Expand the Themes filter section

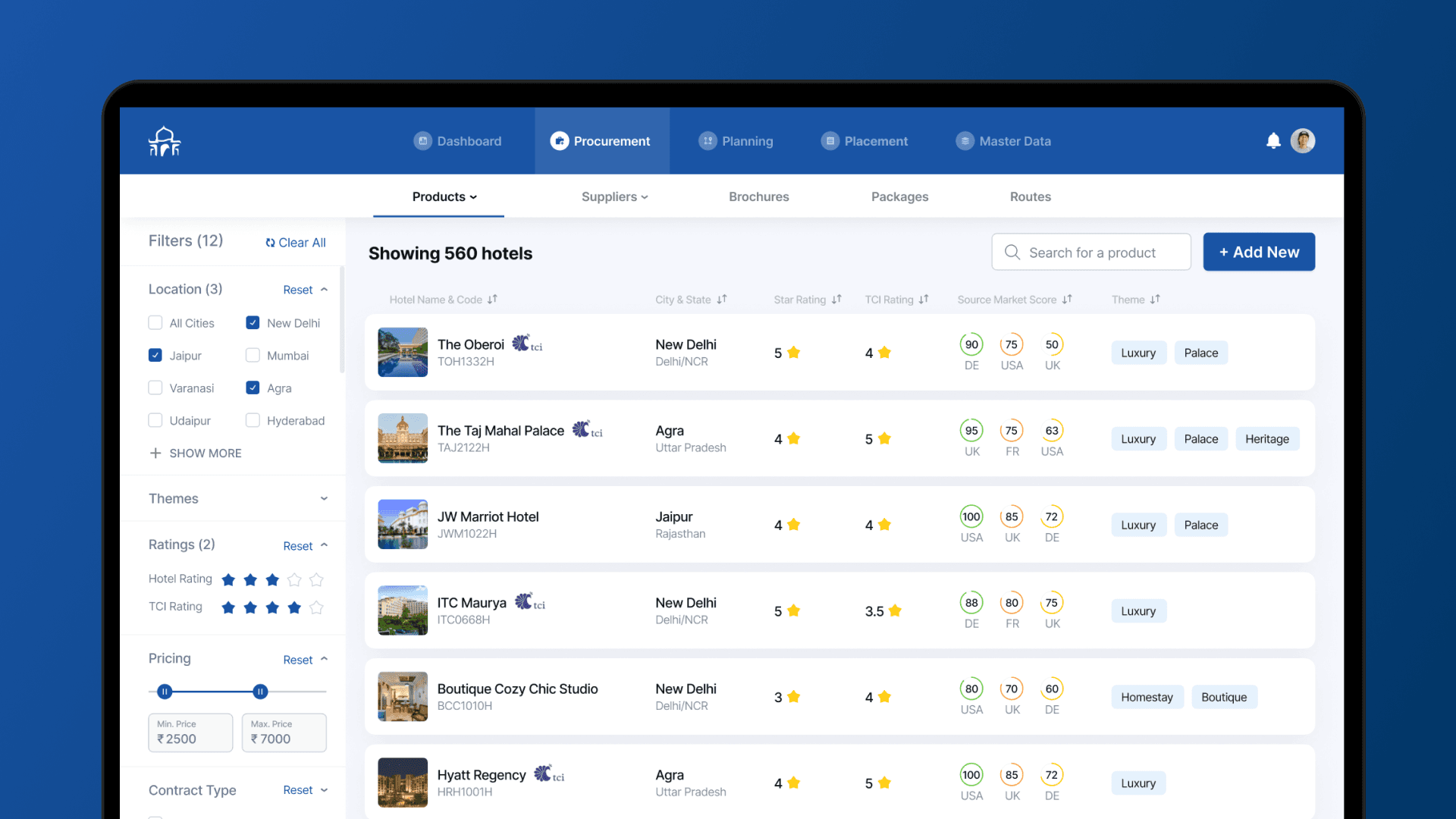tap(324, 499)
